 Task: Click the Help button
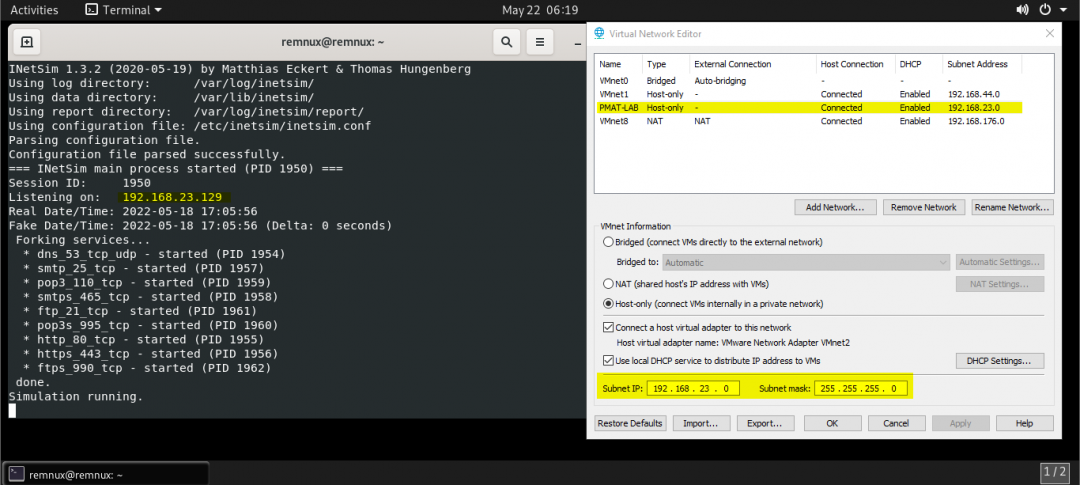click(x=1025, y=423)
